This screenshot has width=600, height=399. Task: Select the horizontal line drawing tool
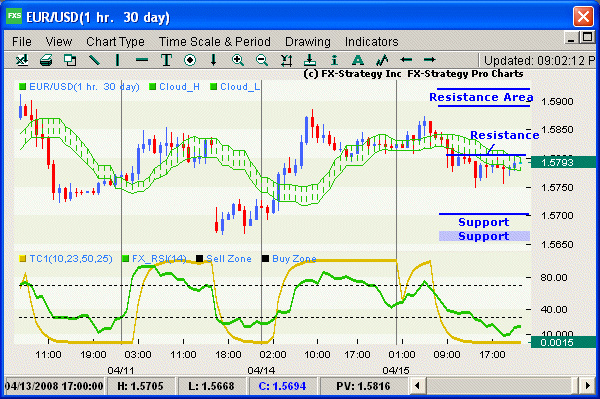(x=142, y=60)
